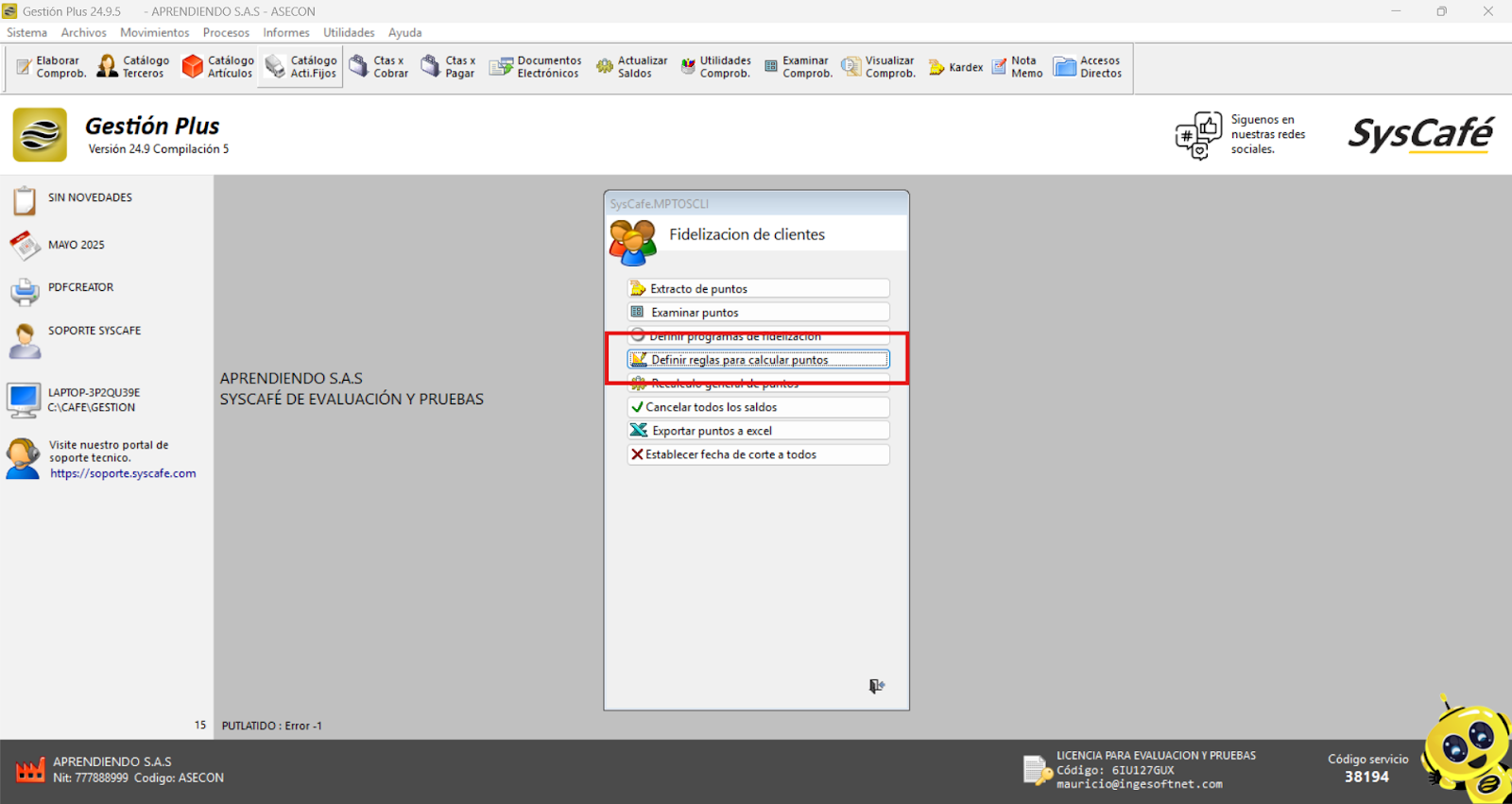This screenshot has width=1512, height=804.
Task: Open Catálogo Terceros from toolbar
Action: (133, 67)
